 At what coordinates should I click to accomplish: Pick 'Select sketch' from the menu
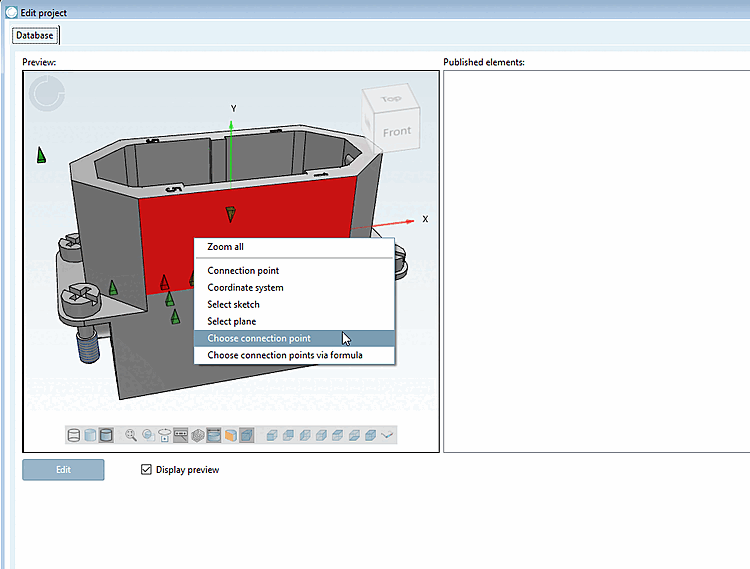[233, 305]
